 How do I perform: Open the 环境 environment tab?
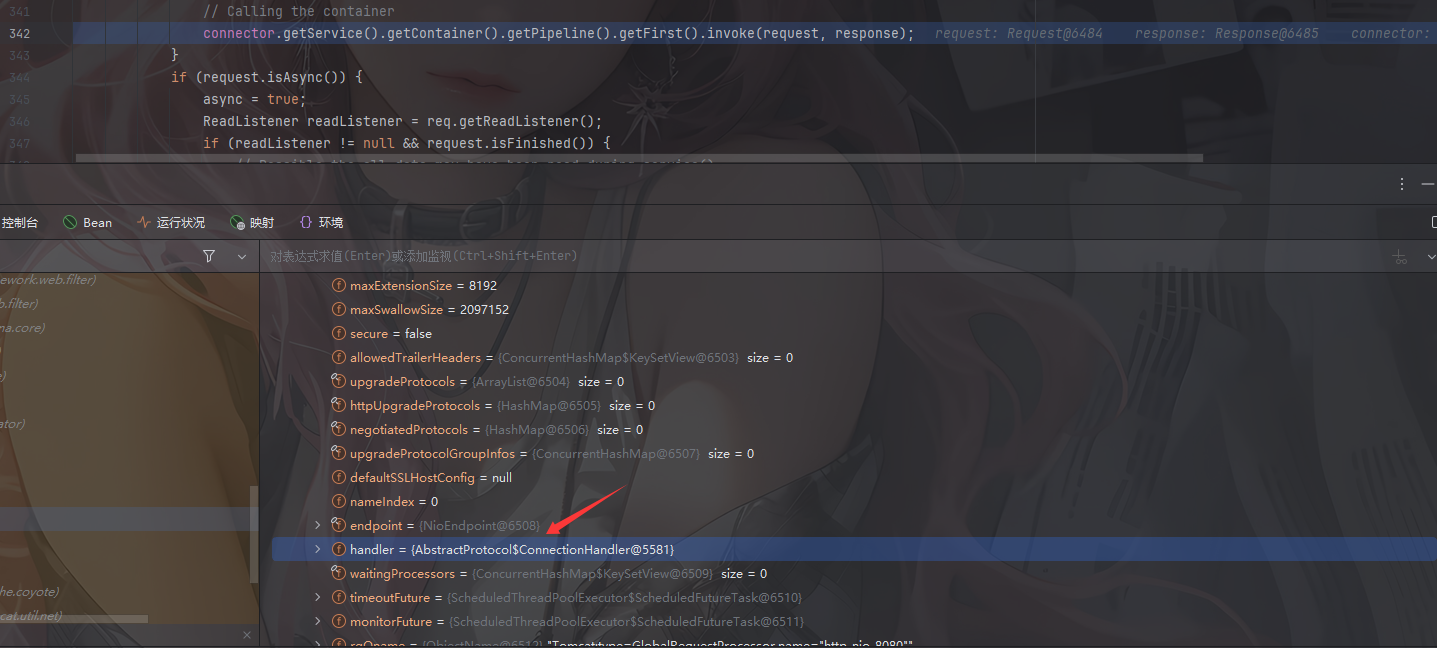[x=321, y=222]
